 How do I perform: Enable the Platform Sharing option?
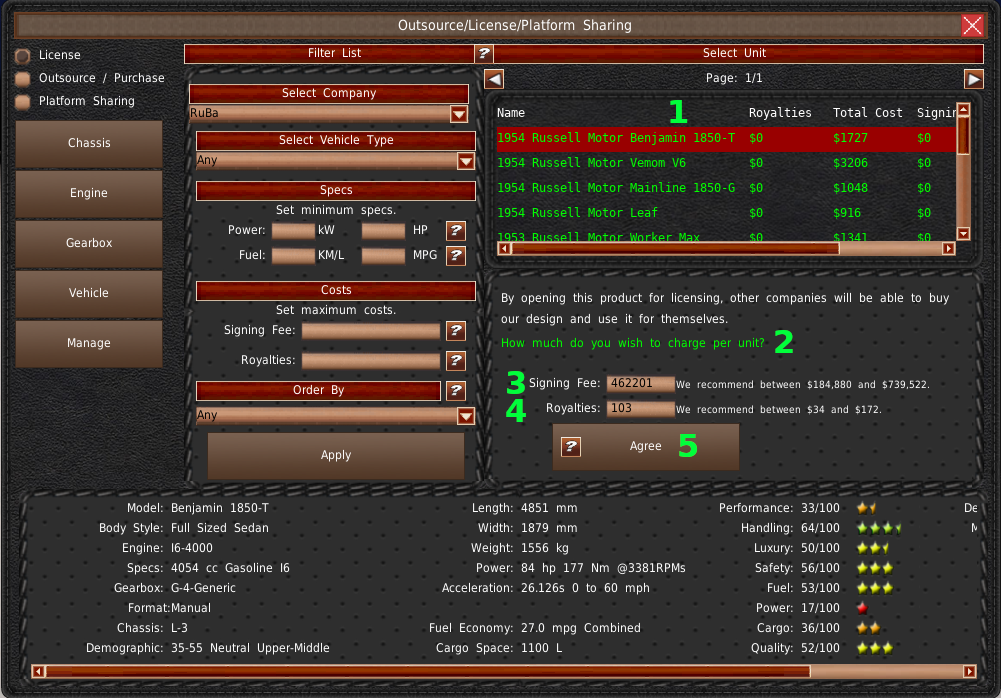[22, 101]
